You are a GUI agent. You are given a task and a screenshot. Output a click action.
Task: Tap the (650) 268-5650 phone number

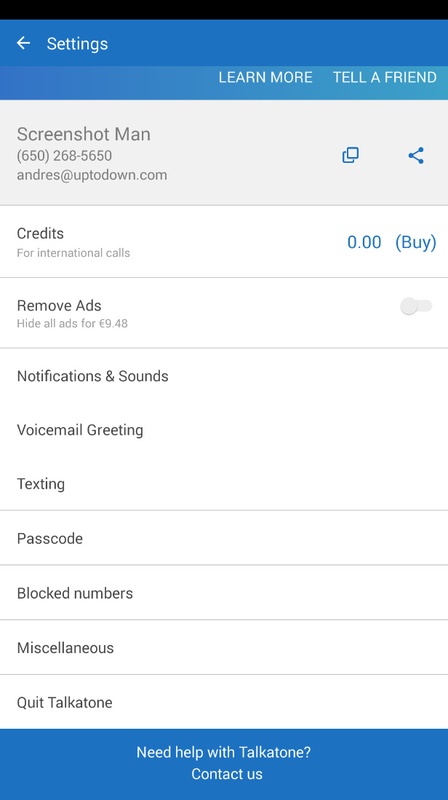[64, 156]
